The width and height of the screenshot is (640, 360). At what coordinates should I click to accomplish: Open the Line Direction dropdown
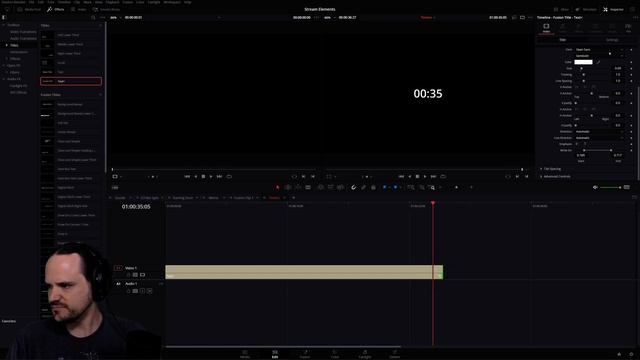(599, 138)
